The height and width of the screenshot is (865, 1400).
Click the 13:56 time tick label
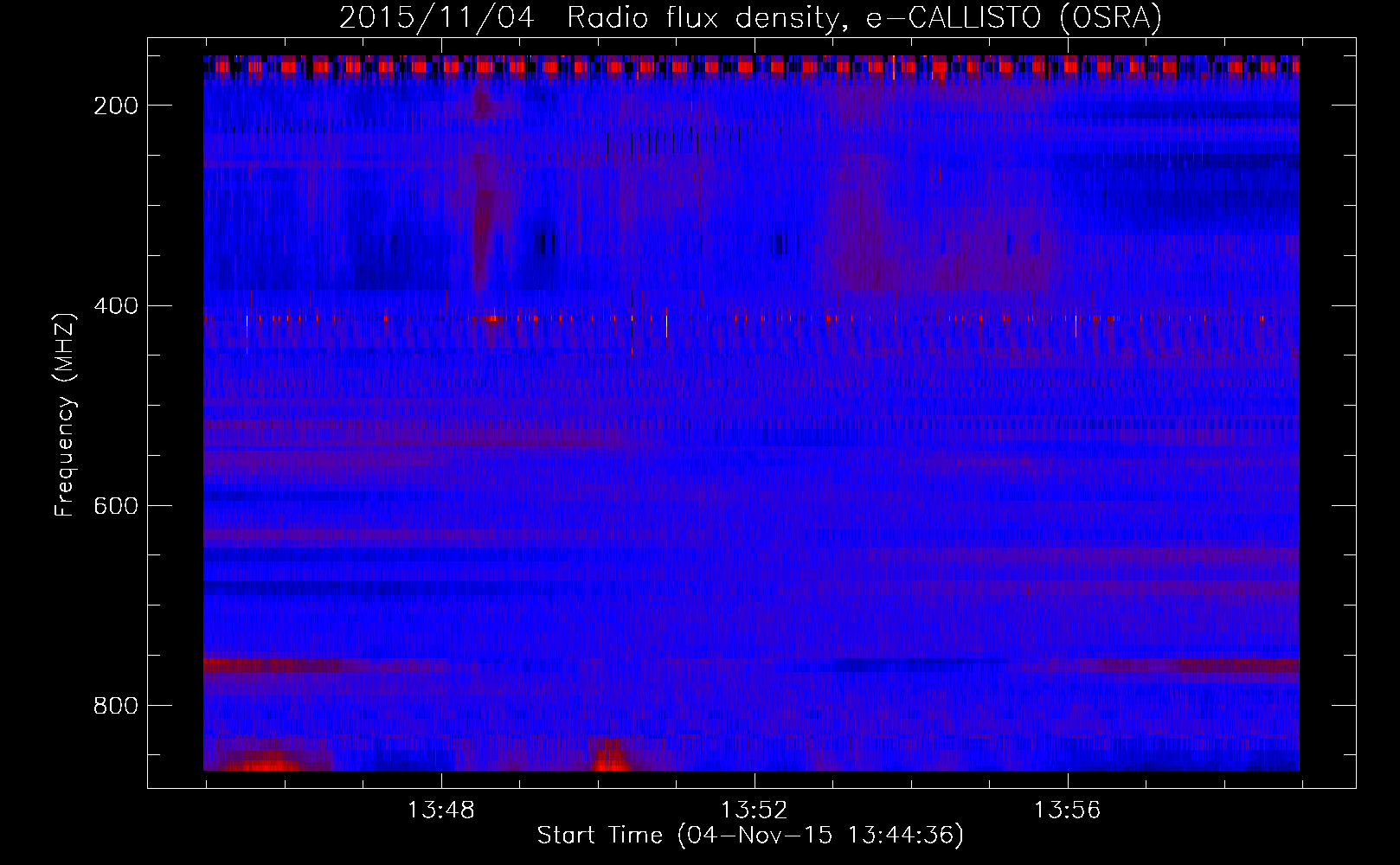click(x=1068, y=810)
